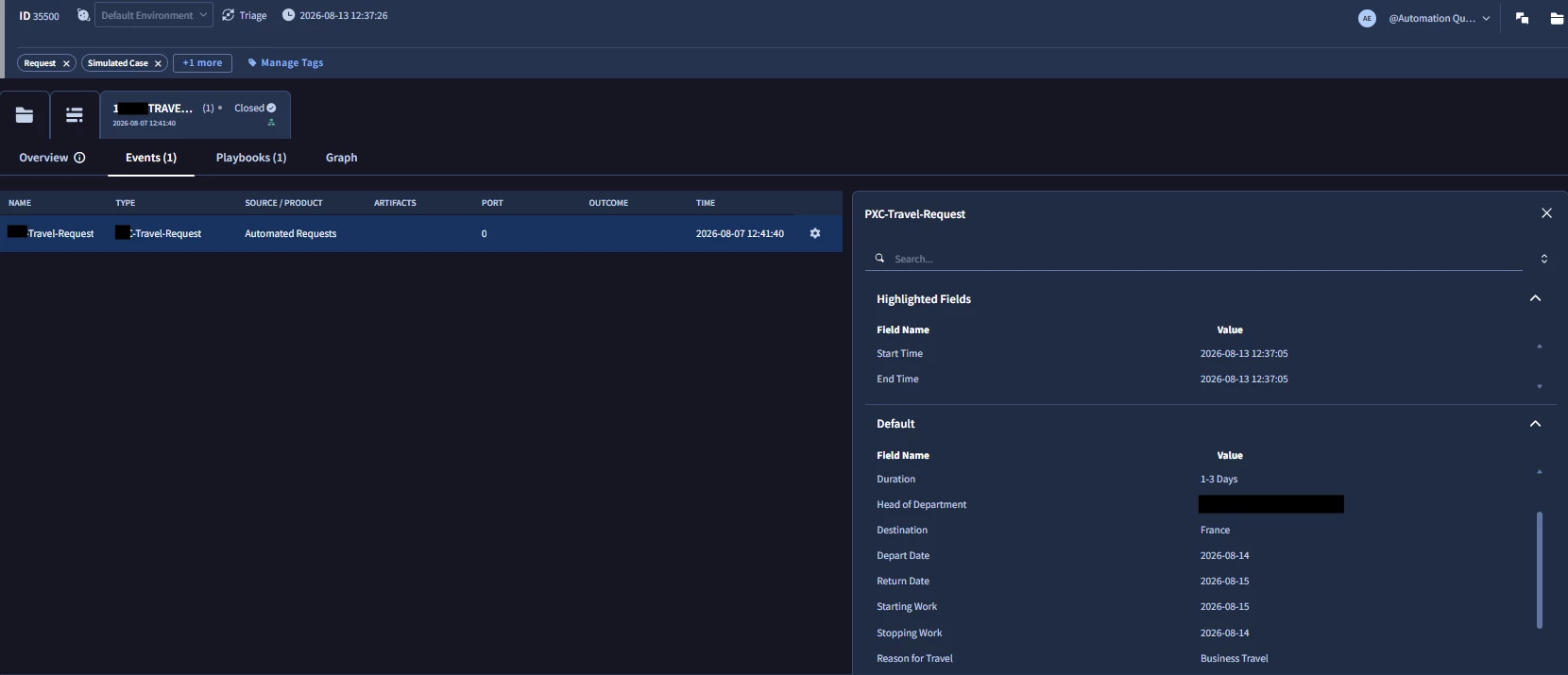Click the list view icon tab
Viewport: 1568px width, 675px height.
click(x=75, y=115)
